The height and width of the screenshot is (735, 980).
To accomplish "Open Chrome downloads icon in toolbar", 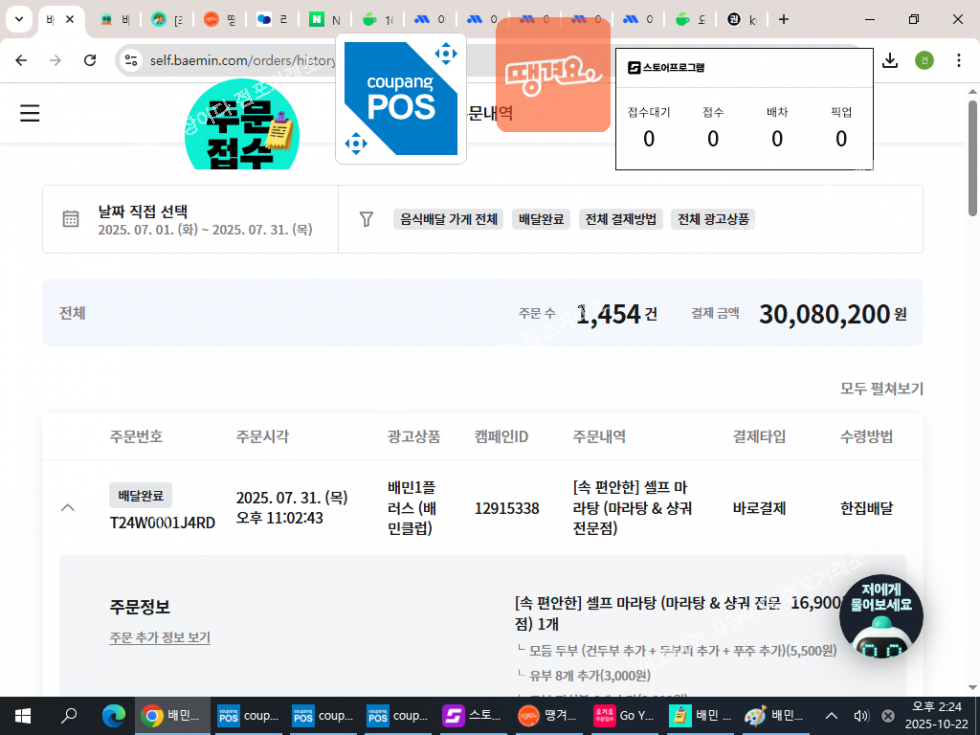I will pos(889,61).
